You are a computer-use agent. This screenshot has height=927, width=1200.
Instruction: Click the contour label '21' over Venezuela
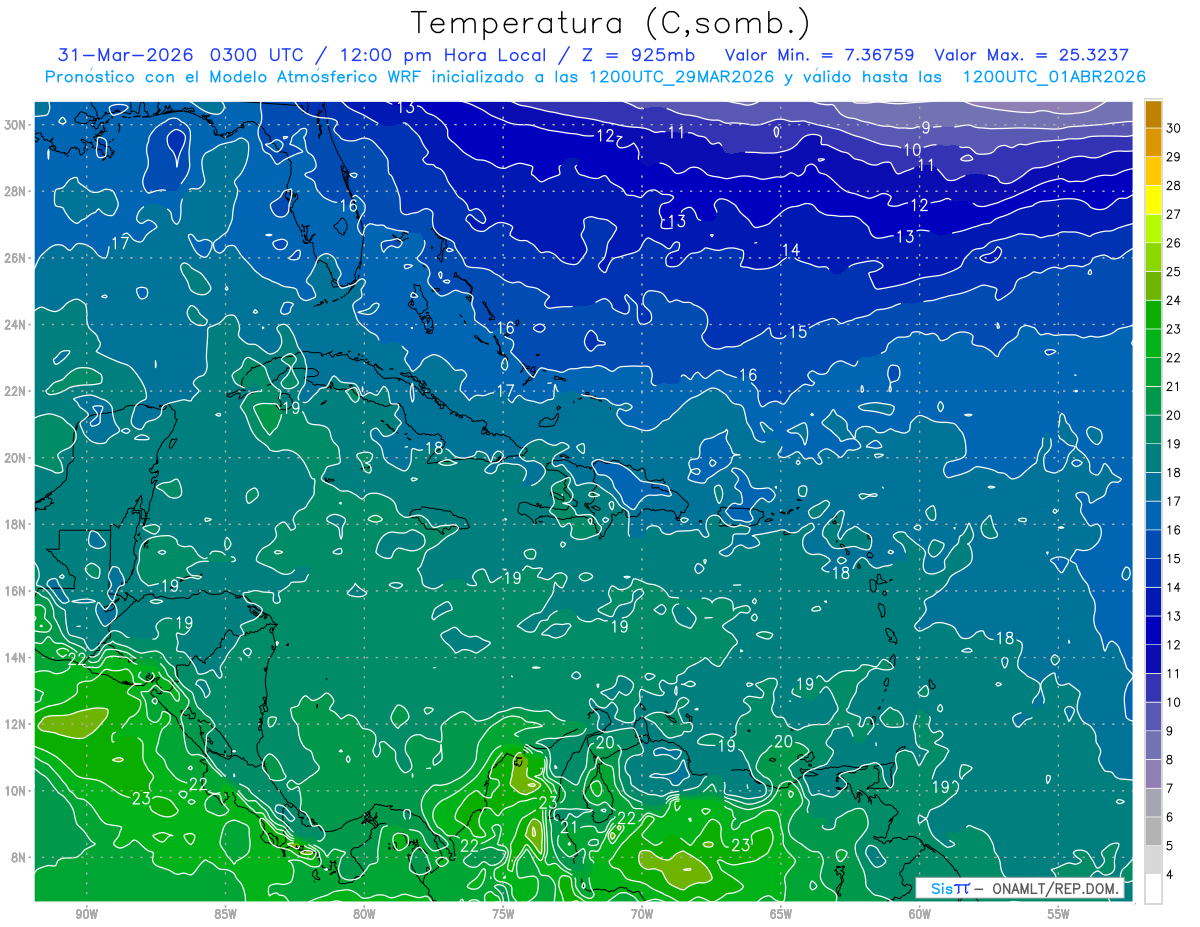coord(569,827)
